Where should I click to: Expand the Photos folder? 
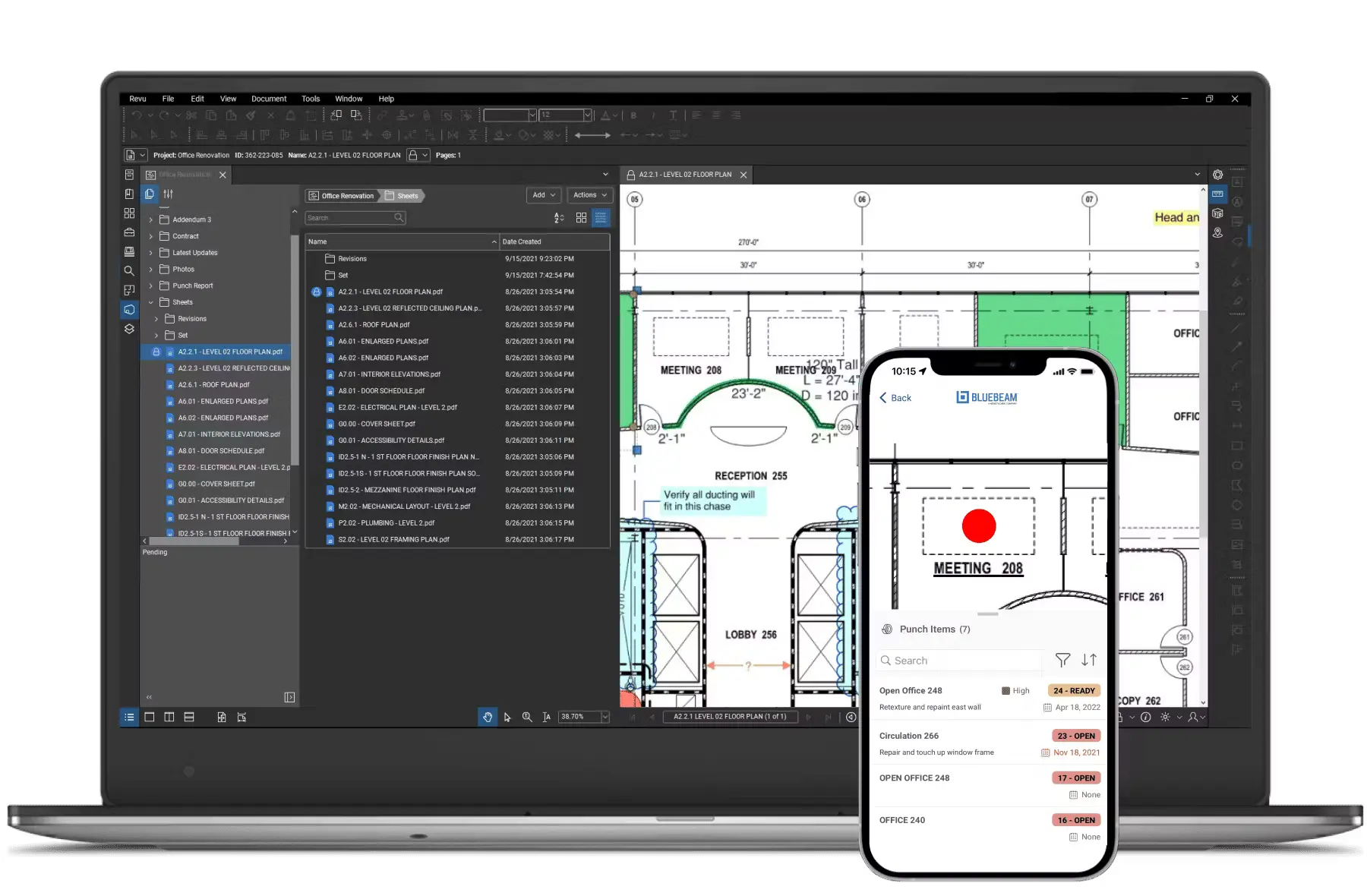[151, 270]
